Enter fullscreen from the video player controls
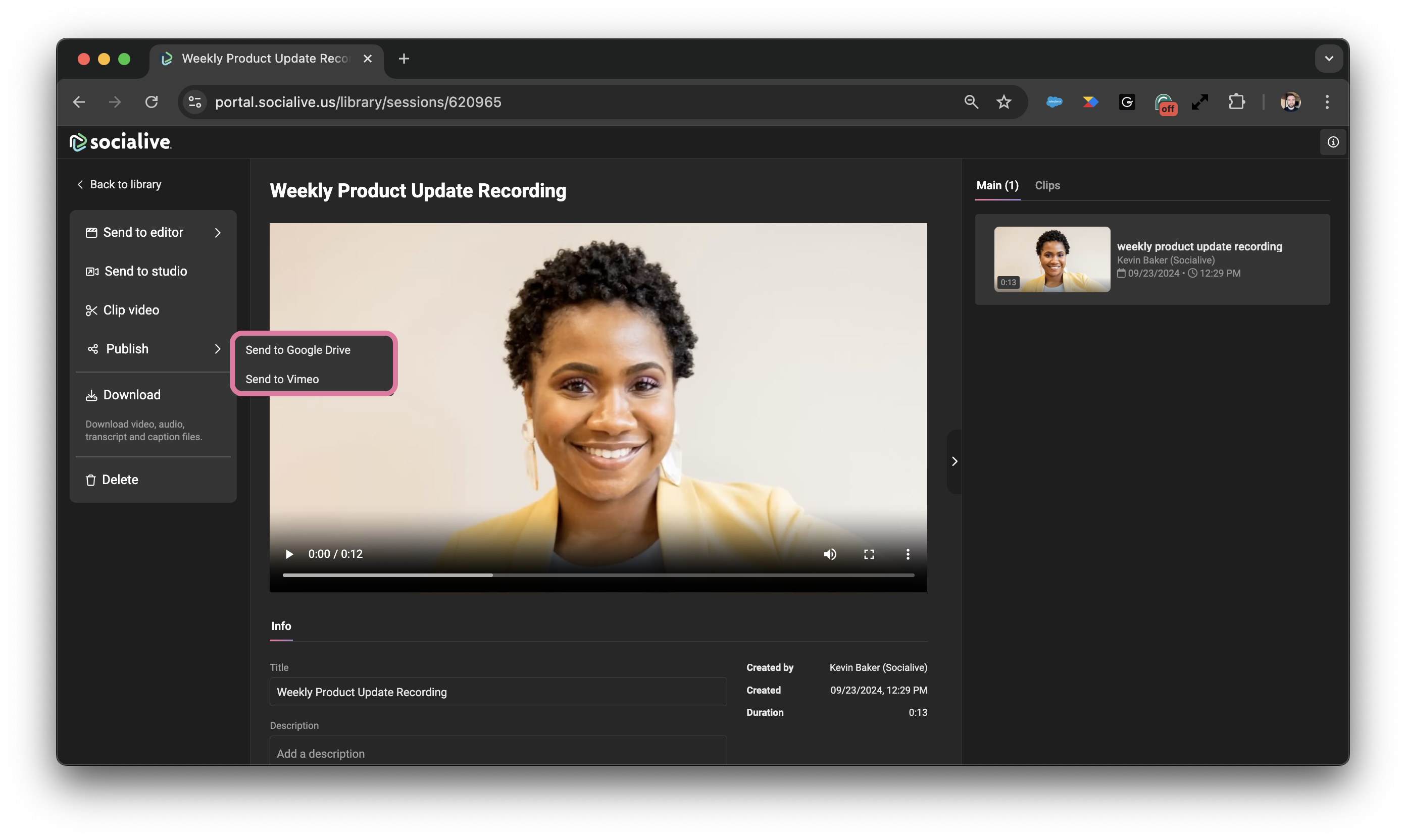Screen dimensions: 1406x840 coord(869,554)
